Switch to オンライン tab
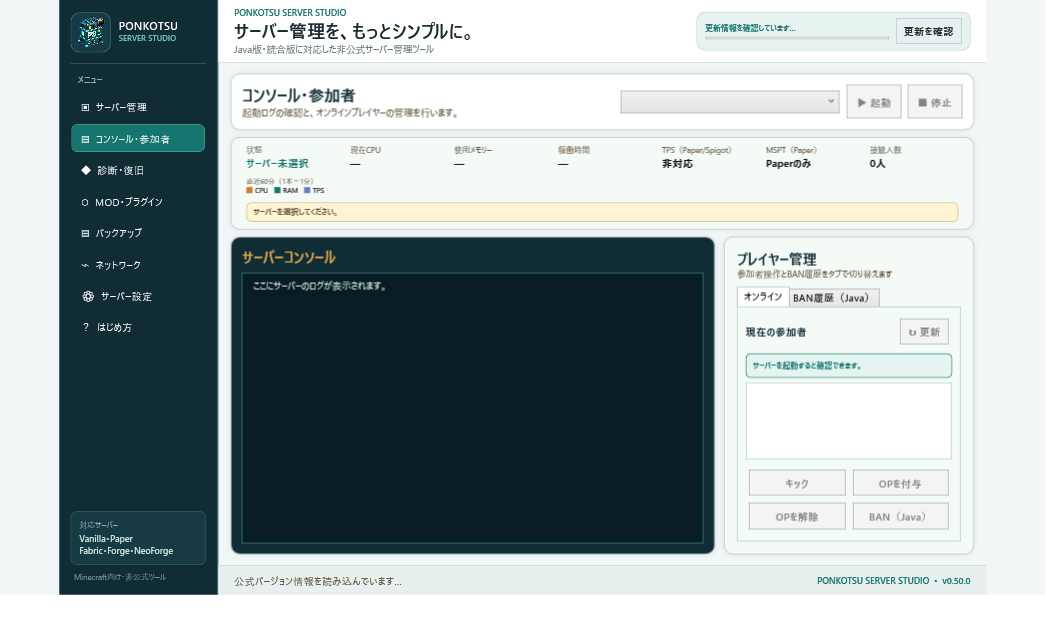Screen dimensions: 1060x632 coord(763,297)
